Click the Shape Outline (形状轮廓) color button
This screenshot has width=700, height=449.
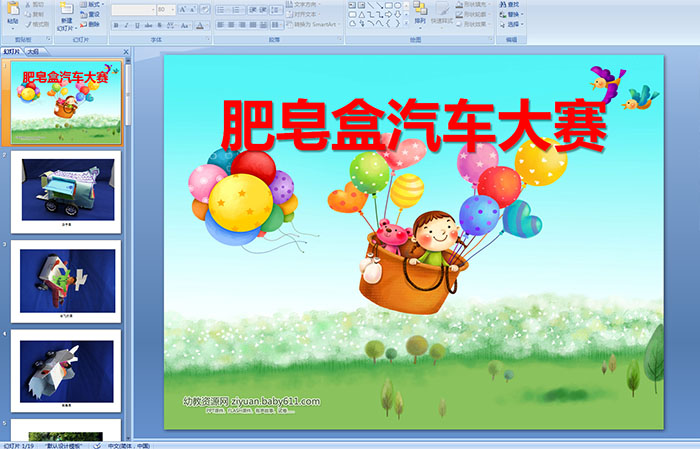[x=472, y=14]
